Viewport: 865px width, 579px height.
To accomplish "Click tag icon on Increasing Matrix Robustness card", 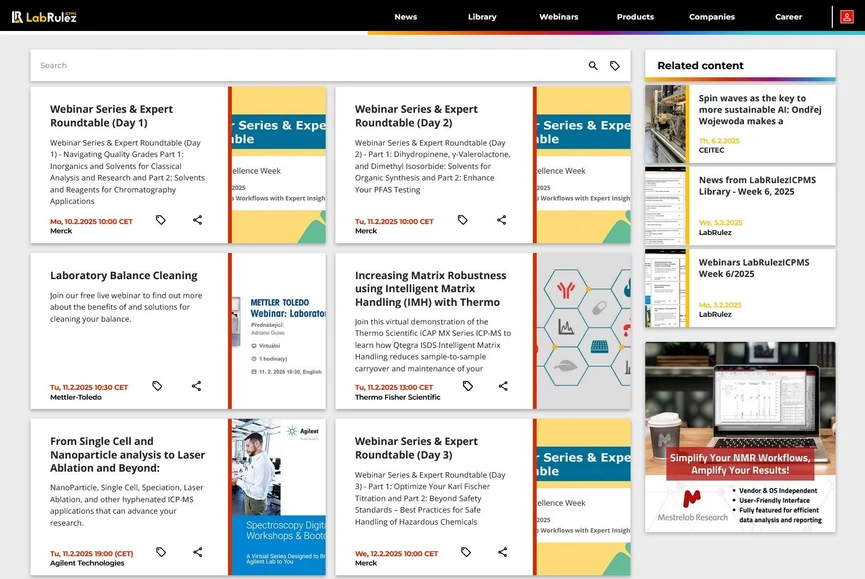I will pyautogui.click(x=468, y=386).
